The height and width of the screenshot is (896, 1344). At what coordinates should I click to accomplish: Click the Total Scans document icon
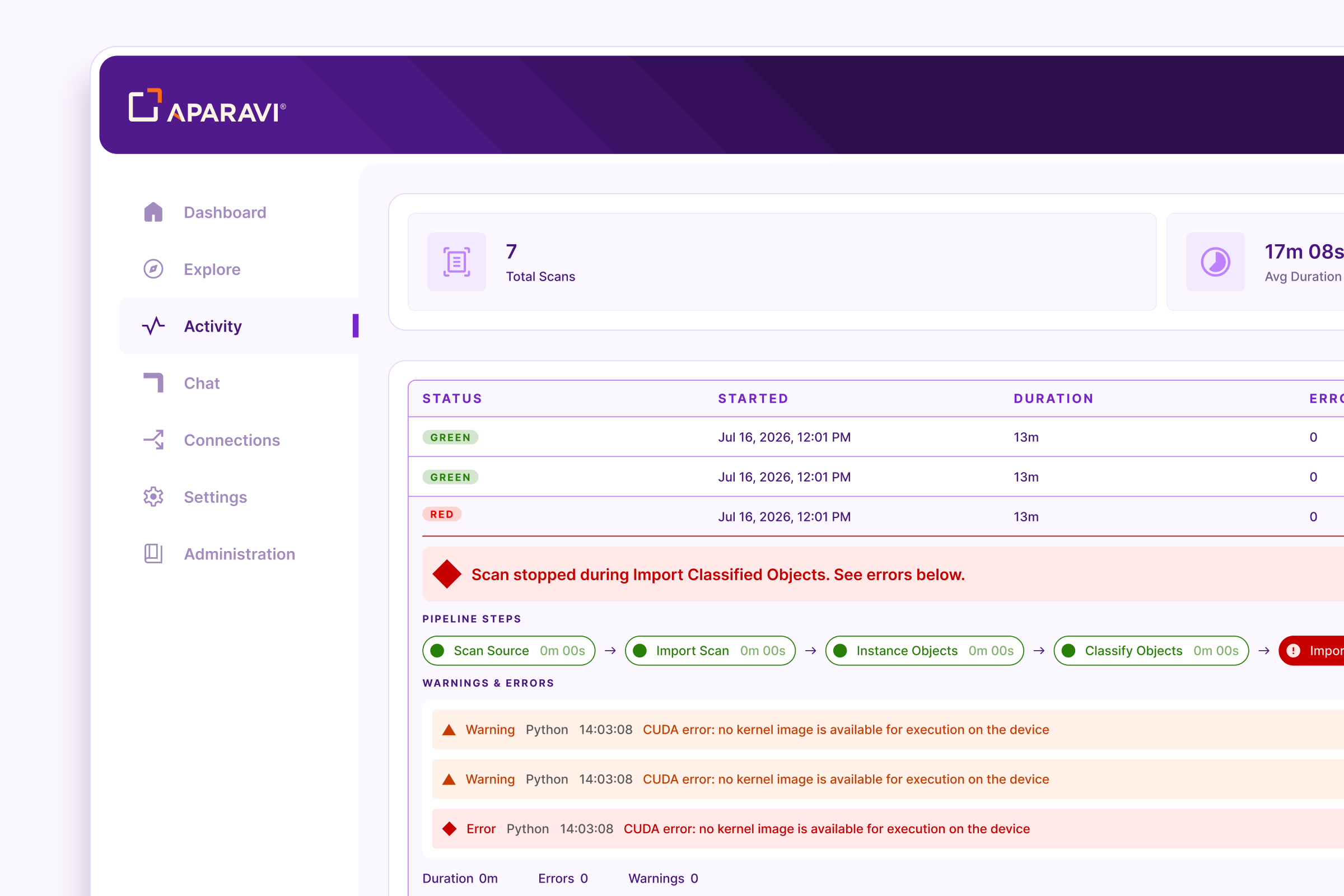[456, 262]
